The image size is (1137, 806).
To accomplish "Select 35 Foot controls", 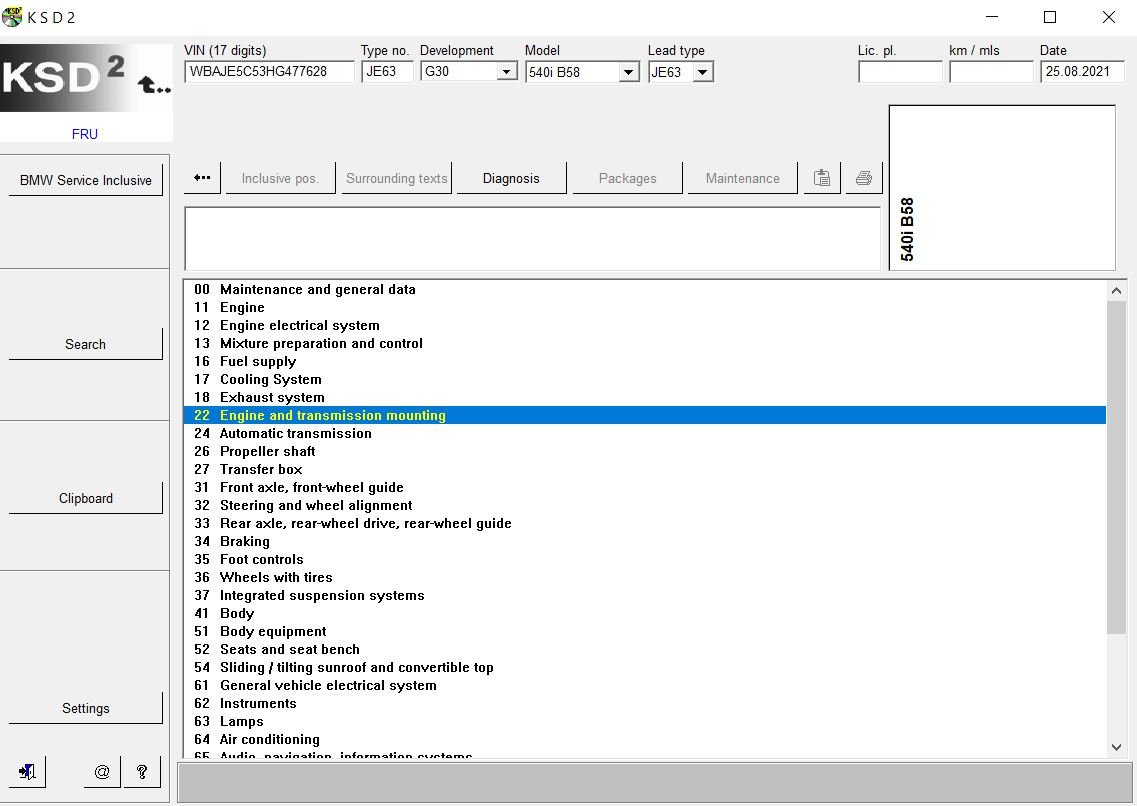I will [645, 559].
